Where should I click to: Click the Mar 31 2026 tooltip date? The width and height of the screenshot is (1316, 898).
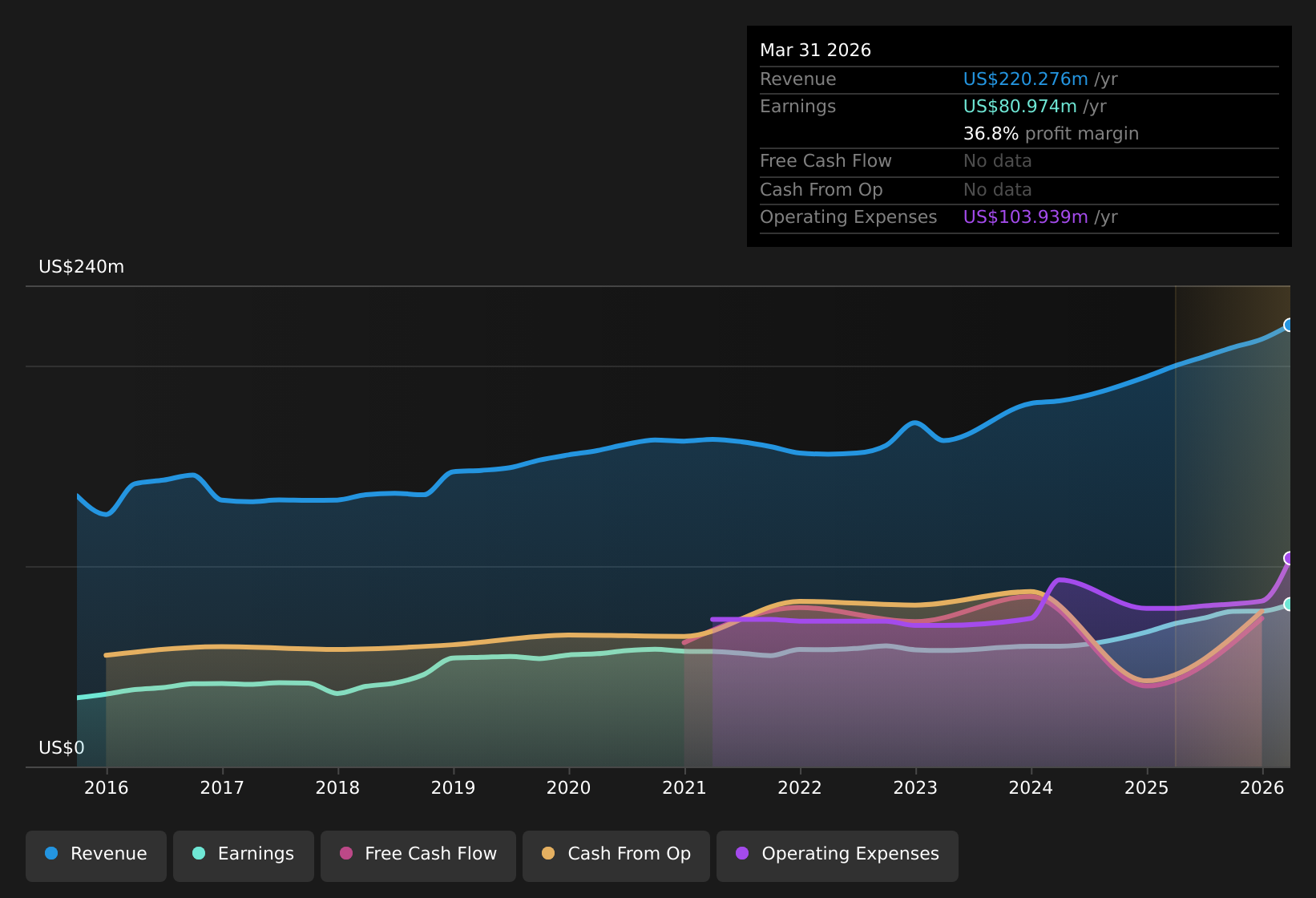(x=815, y=51)
